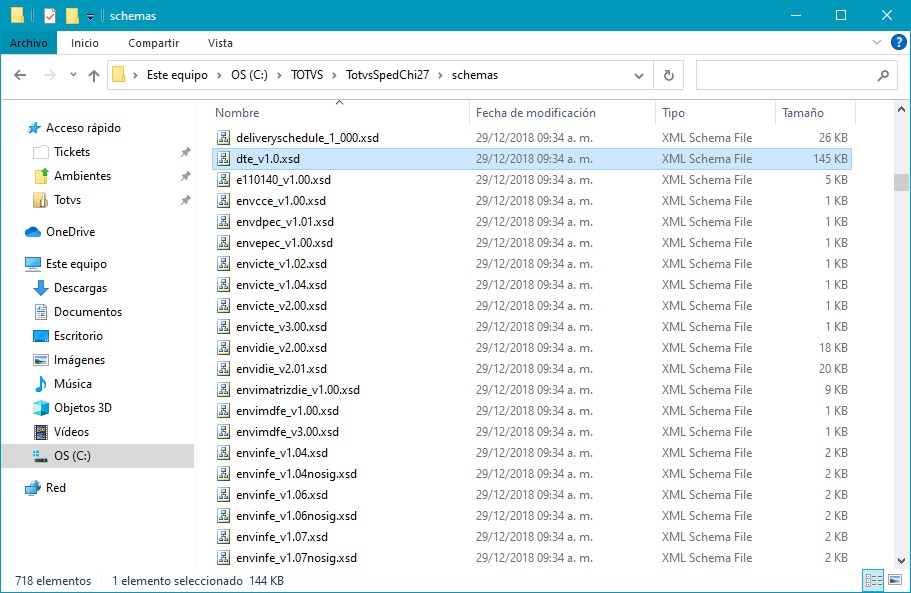Click the icon of envepec_v1.00.xsd
Screen dimensions: 911x593
click(x=224, y=243)
